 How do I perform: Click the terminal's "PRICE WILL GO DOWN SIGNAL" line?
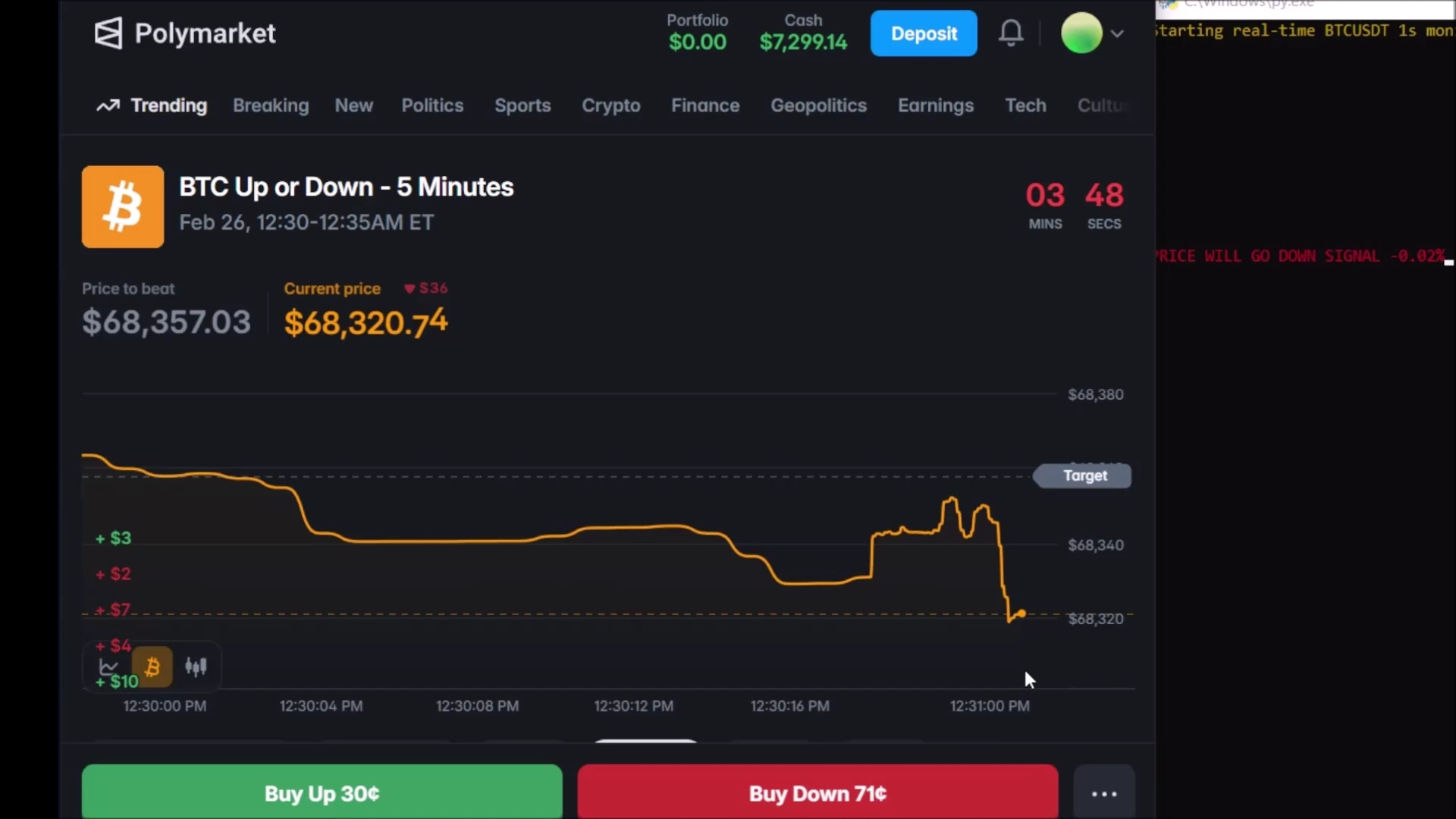(x=1300, y=256)
